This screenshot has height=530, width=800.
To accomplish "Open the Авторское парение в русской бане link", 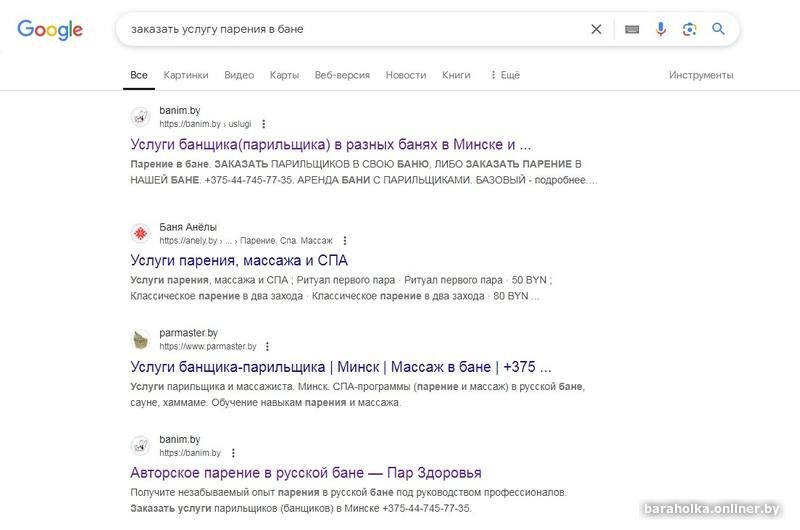I will (x=306, y=473).
